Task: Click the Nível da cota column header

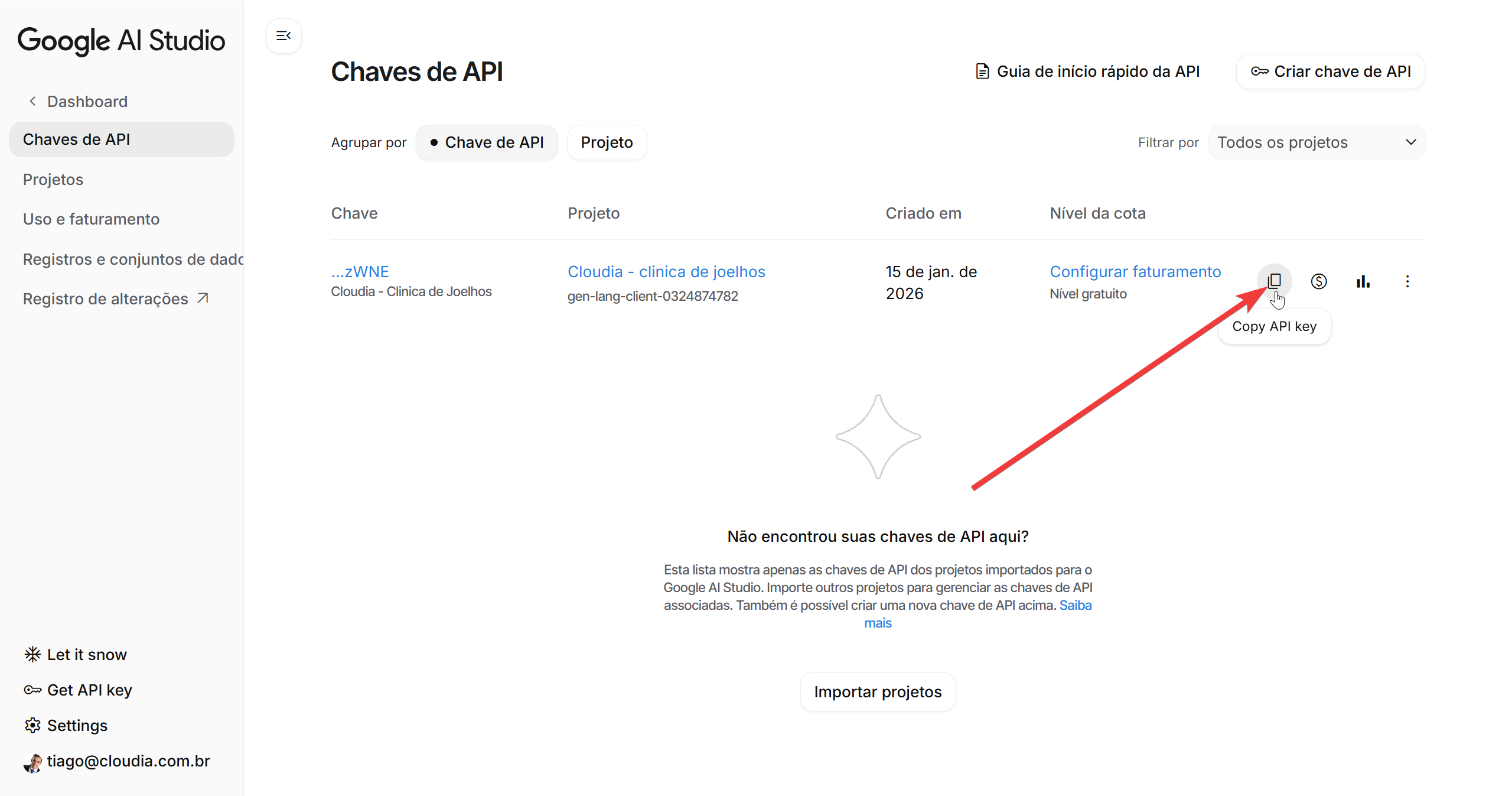Action: [x=1097, y=213]
